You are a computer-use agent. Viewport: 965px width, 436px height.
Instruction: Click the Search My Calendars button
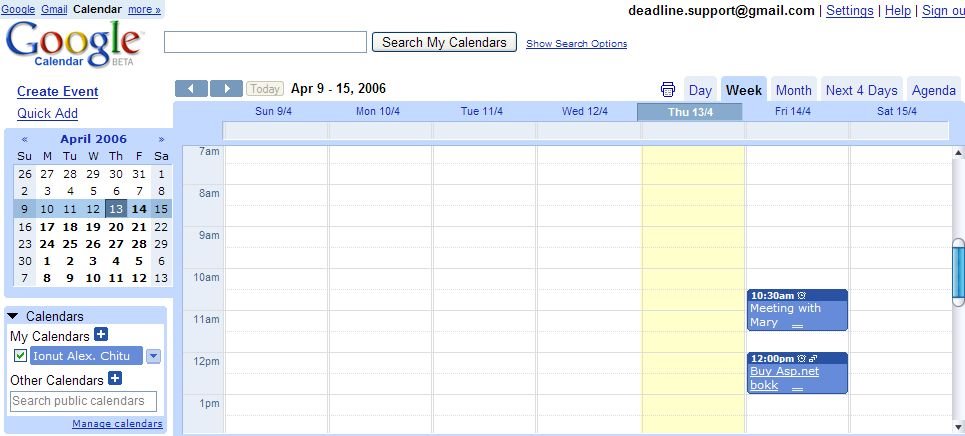pos(444,42)
